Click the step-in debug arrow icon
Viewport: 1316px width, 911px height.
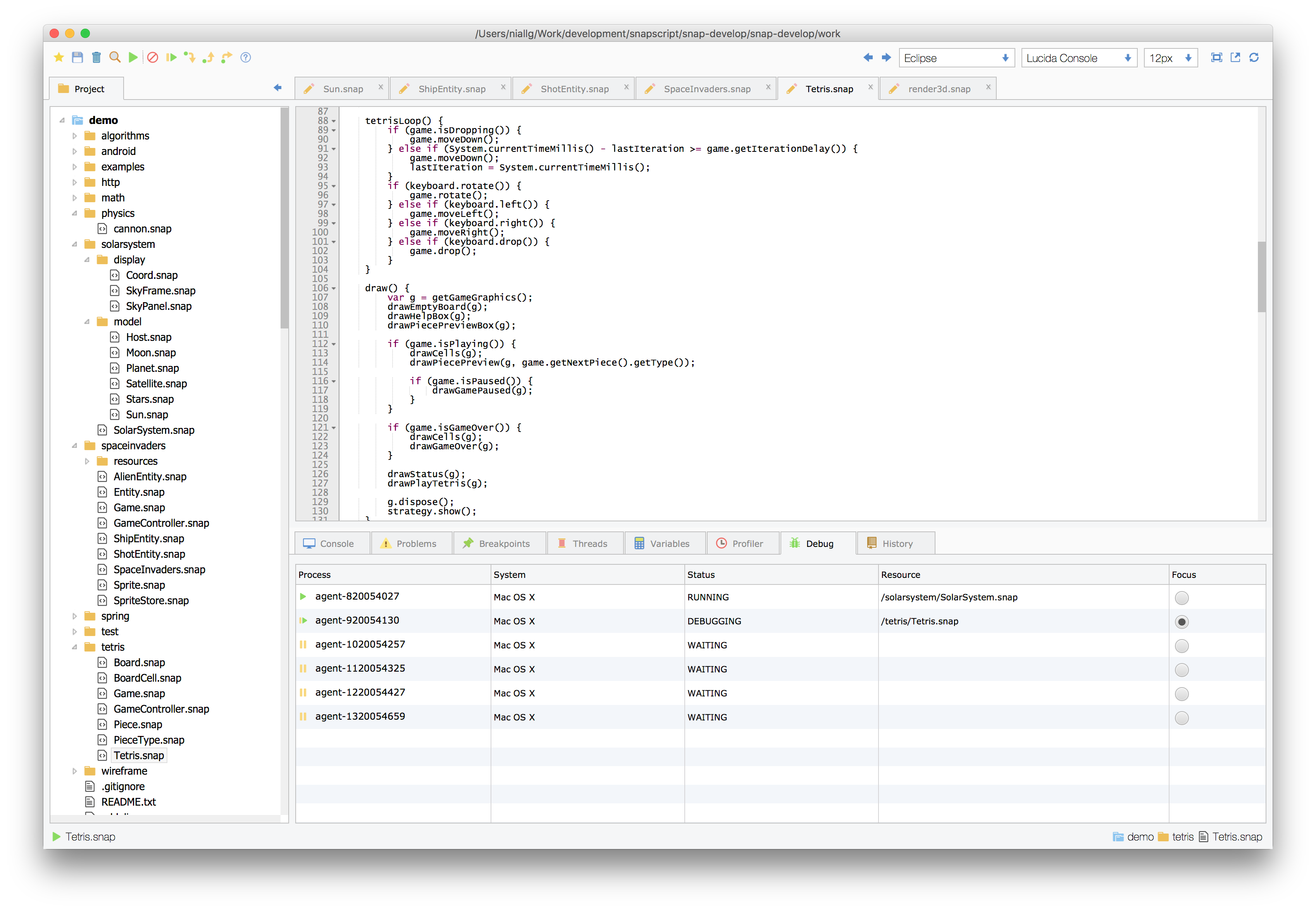coord(189,58)
